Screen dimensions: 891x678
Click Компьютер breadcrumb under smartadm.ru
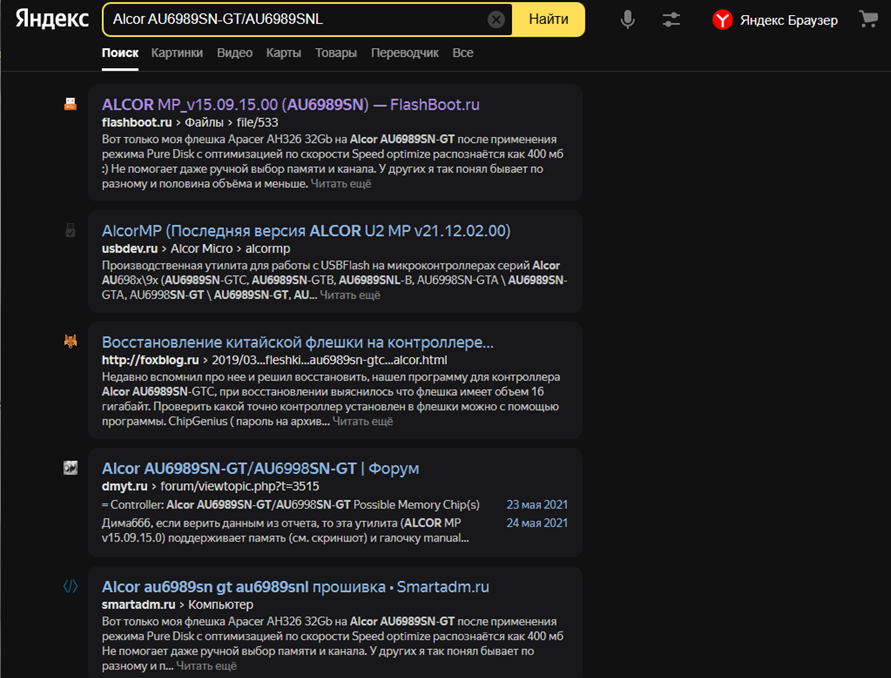220,604
